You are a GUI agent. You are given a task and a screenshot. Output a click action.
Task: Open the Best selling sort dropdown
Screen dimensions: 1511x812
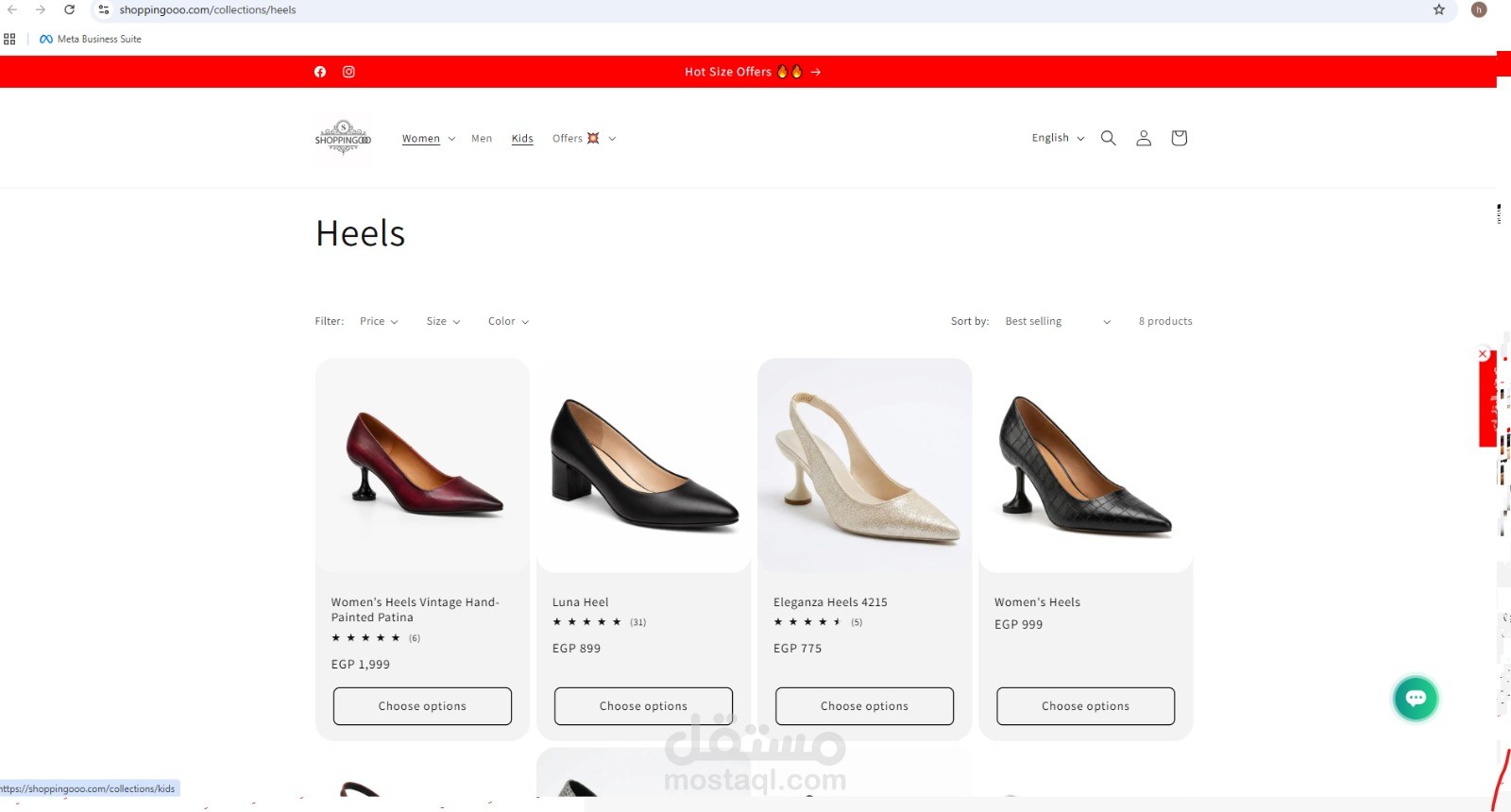(1058, 322)
